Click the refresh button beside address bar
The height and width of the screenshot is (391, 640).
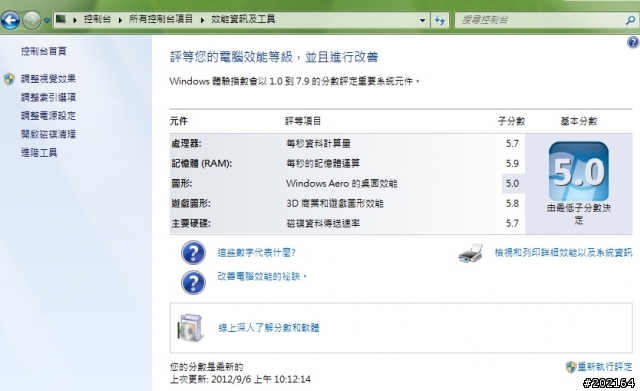(440, 20)
